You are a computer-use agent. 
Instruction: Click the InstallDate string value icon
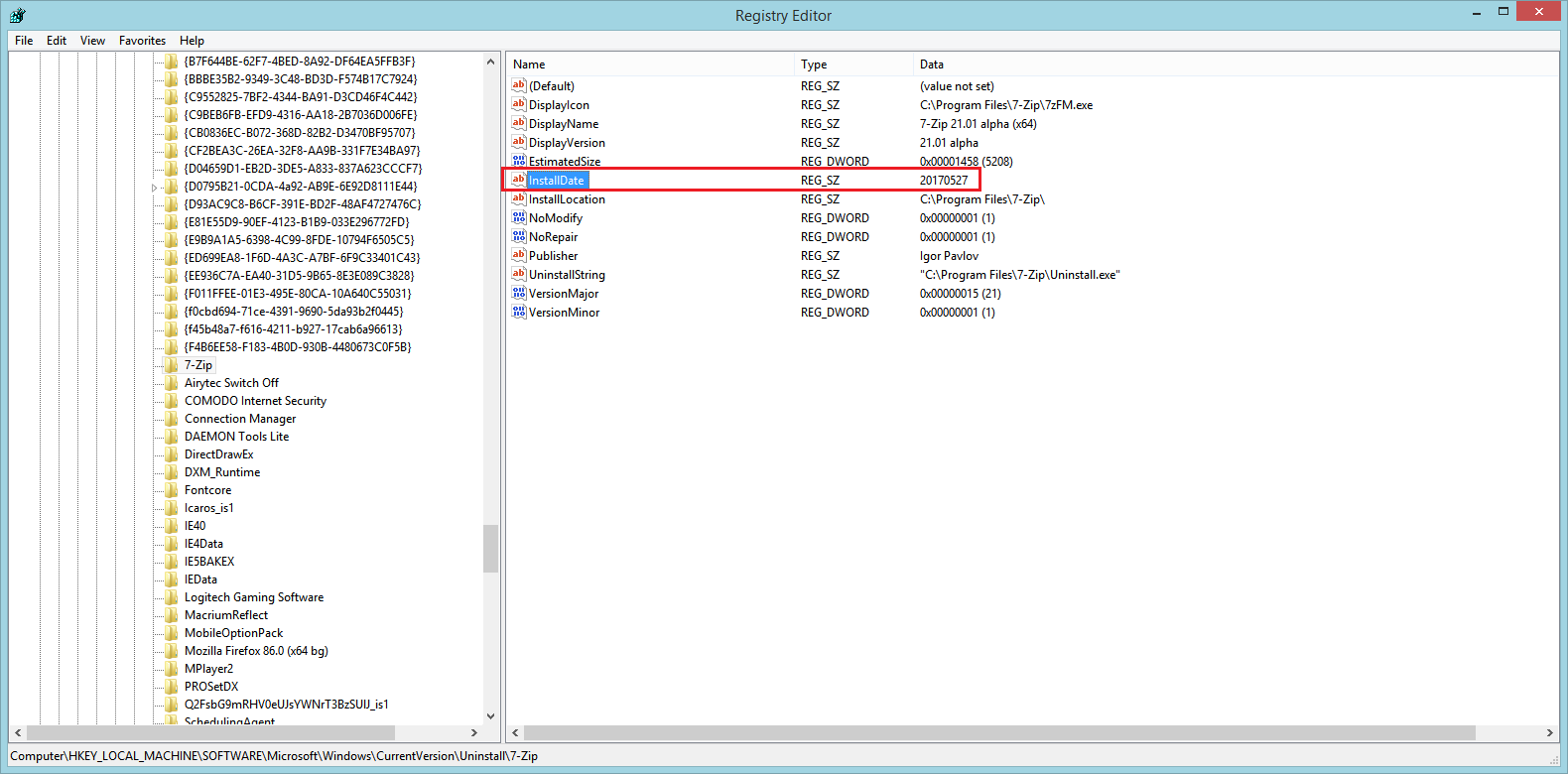pyautogui.click(x=518, y=180)
